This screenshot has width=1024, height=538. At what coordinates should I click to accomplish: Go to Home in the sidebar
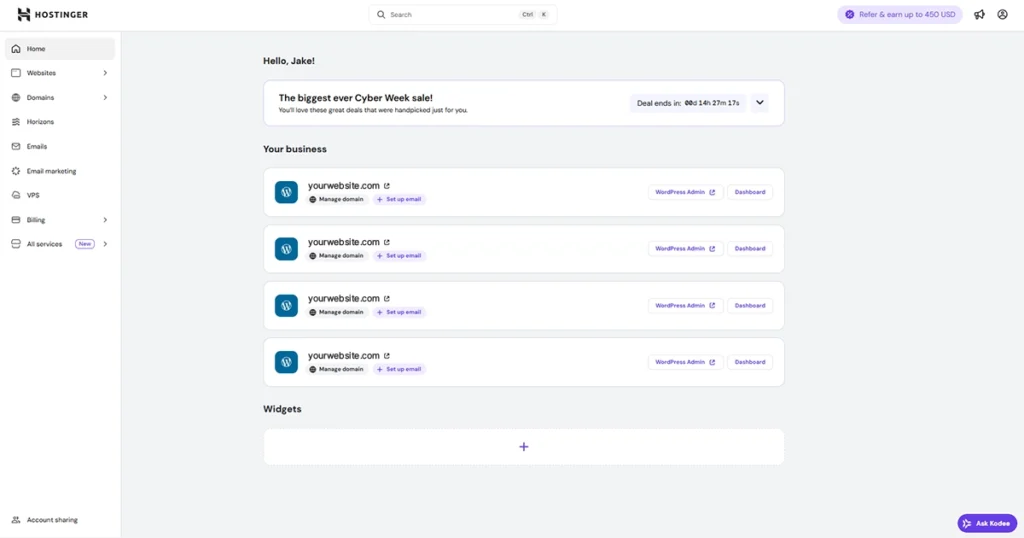59,49
